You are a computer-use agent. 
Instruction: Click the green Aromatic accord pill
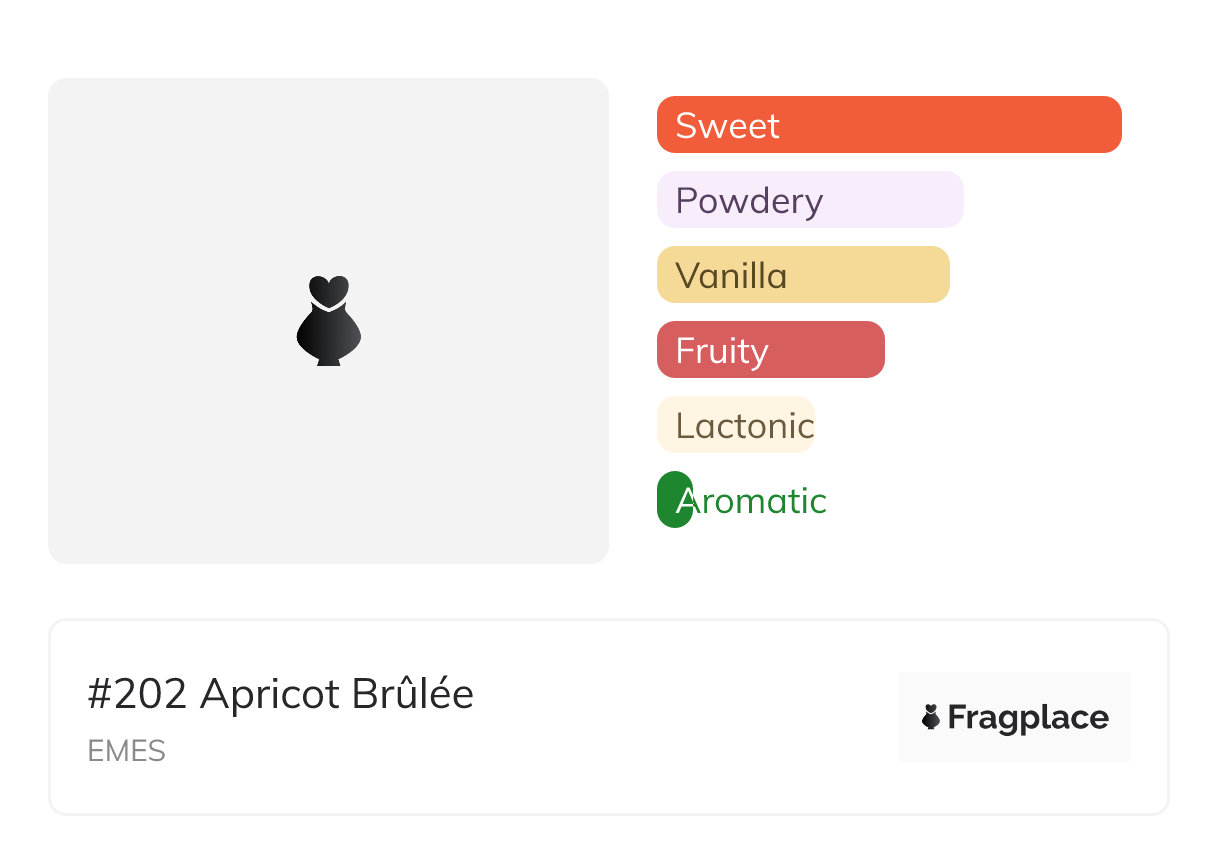(674, 499)
